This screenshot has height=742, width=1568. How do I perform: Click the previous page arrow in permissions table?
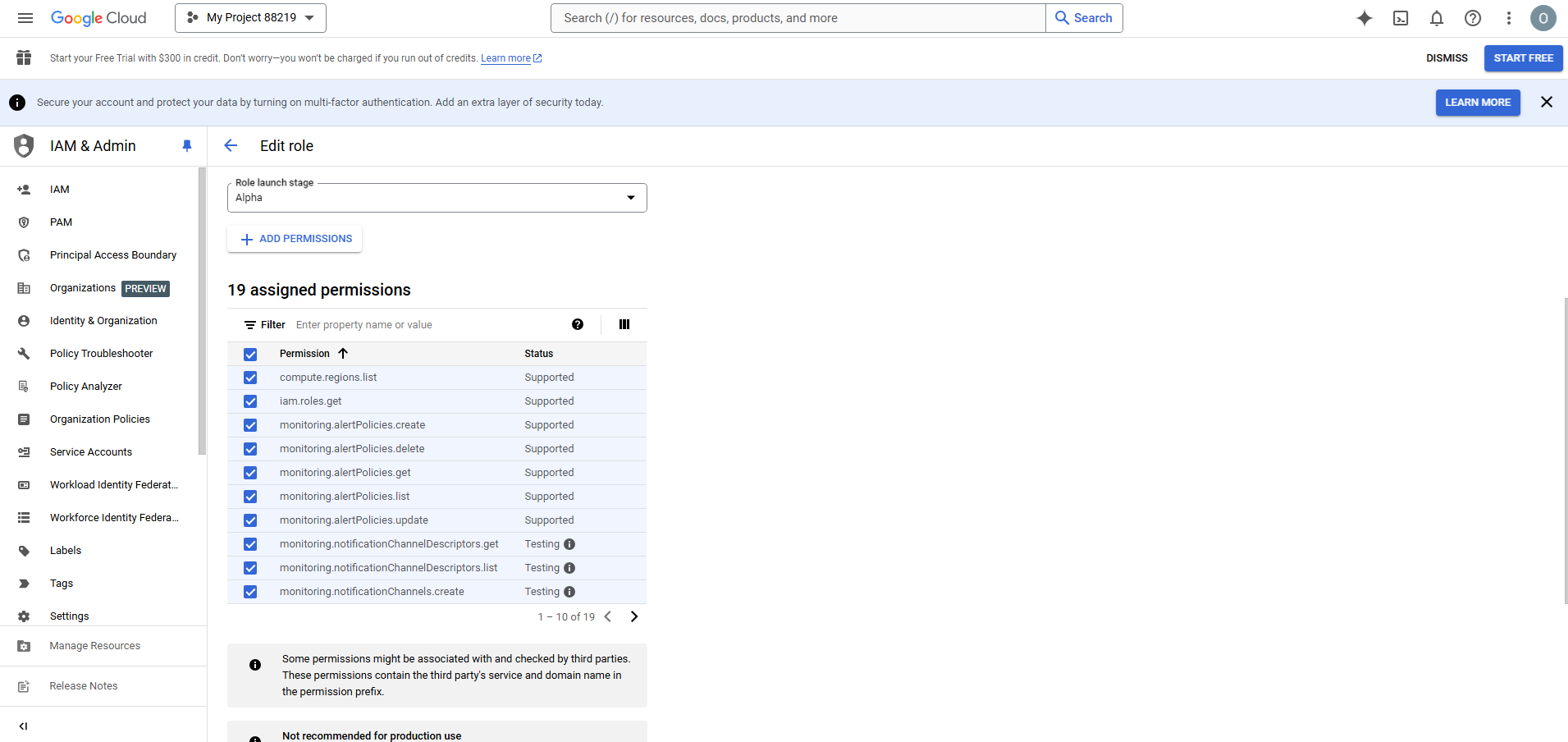point(608,616)
